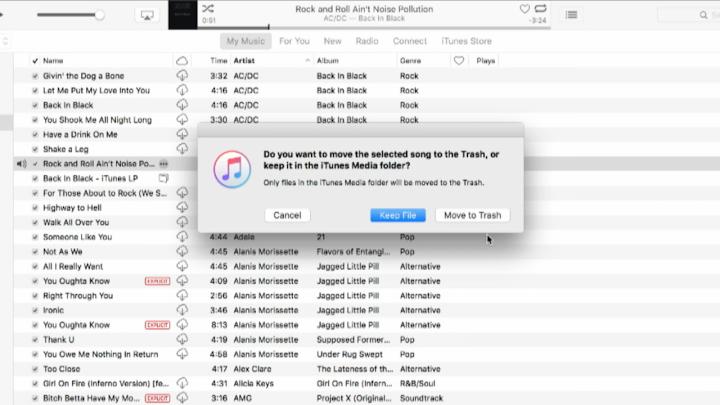720x405 pixels.
Task: Select For Those About to Rock row
Action: click(105, 193)
